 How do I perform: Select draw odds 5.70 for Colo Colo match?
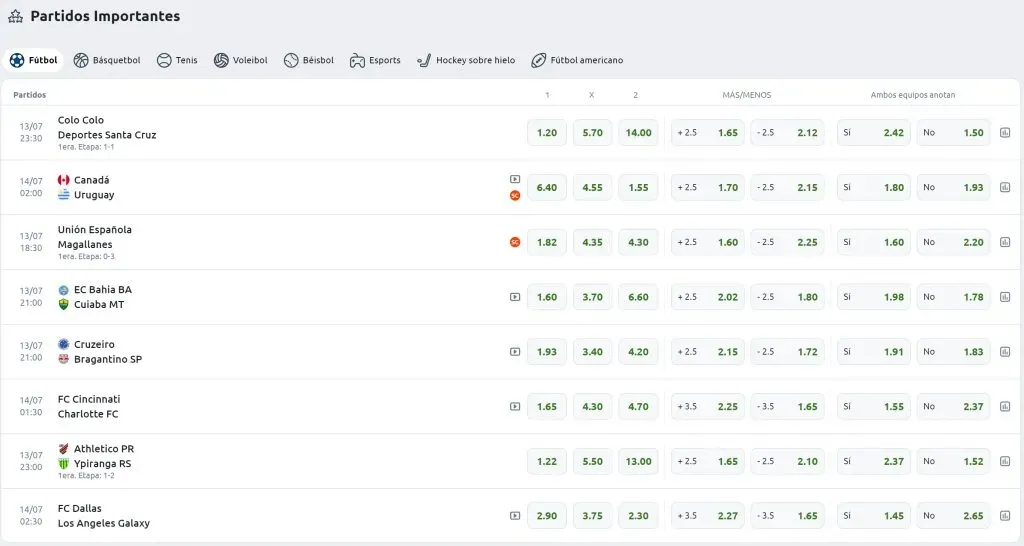tap(592, 133)
